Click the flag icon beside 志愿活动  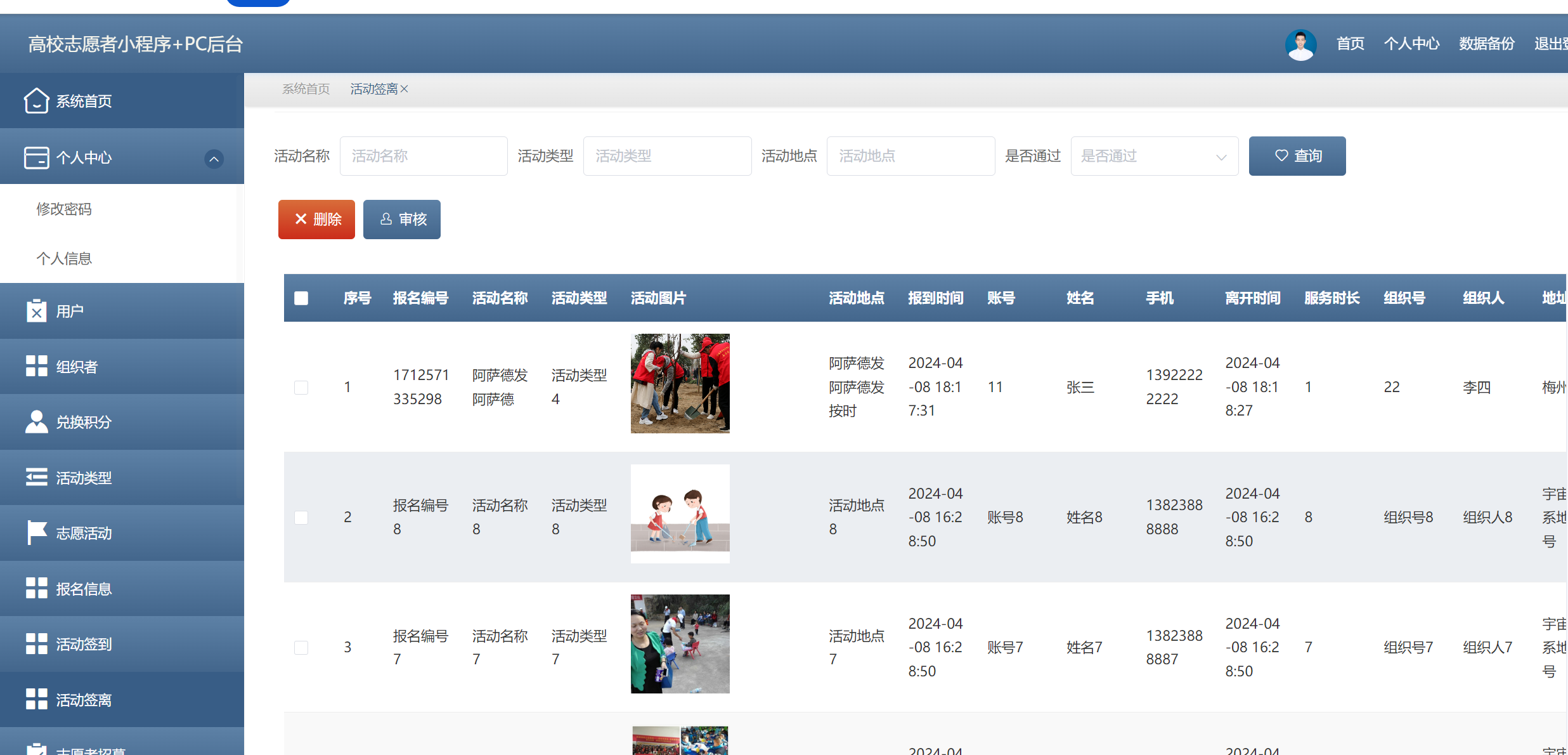[x=36, y=533]
